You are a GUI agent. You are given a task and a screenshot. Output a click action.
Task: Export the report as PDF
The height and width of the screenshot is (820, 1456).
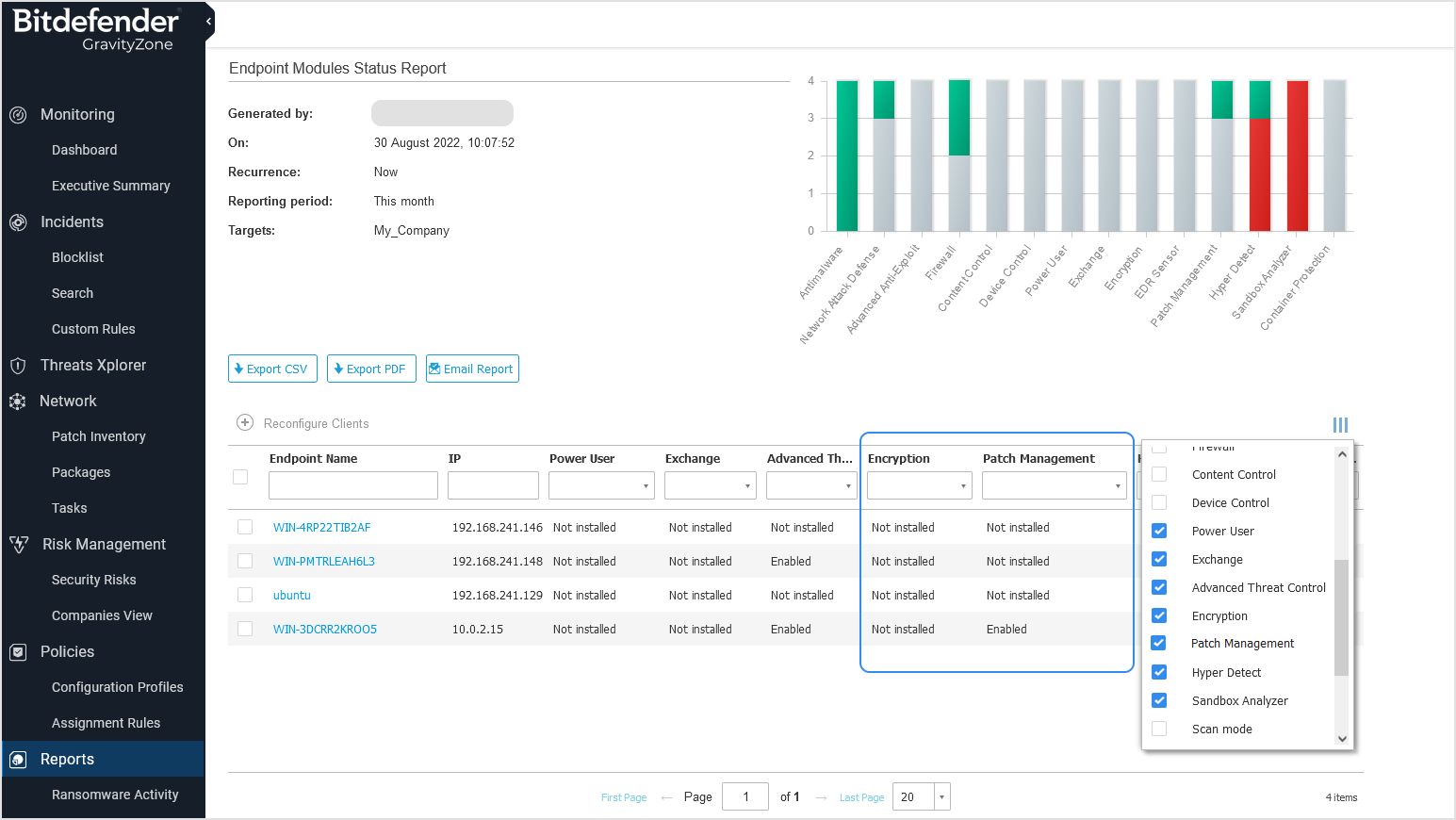(x=371, y=369)
